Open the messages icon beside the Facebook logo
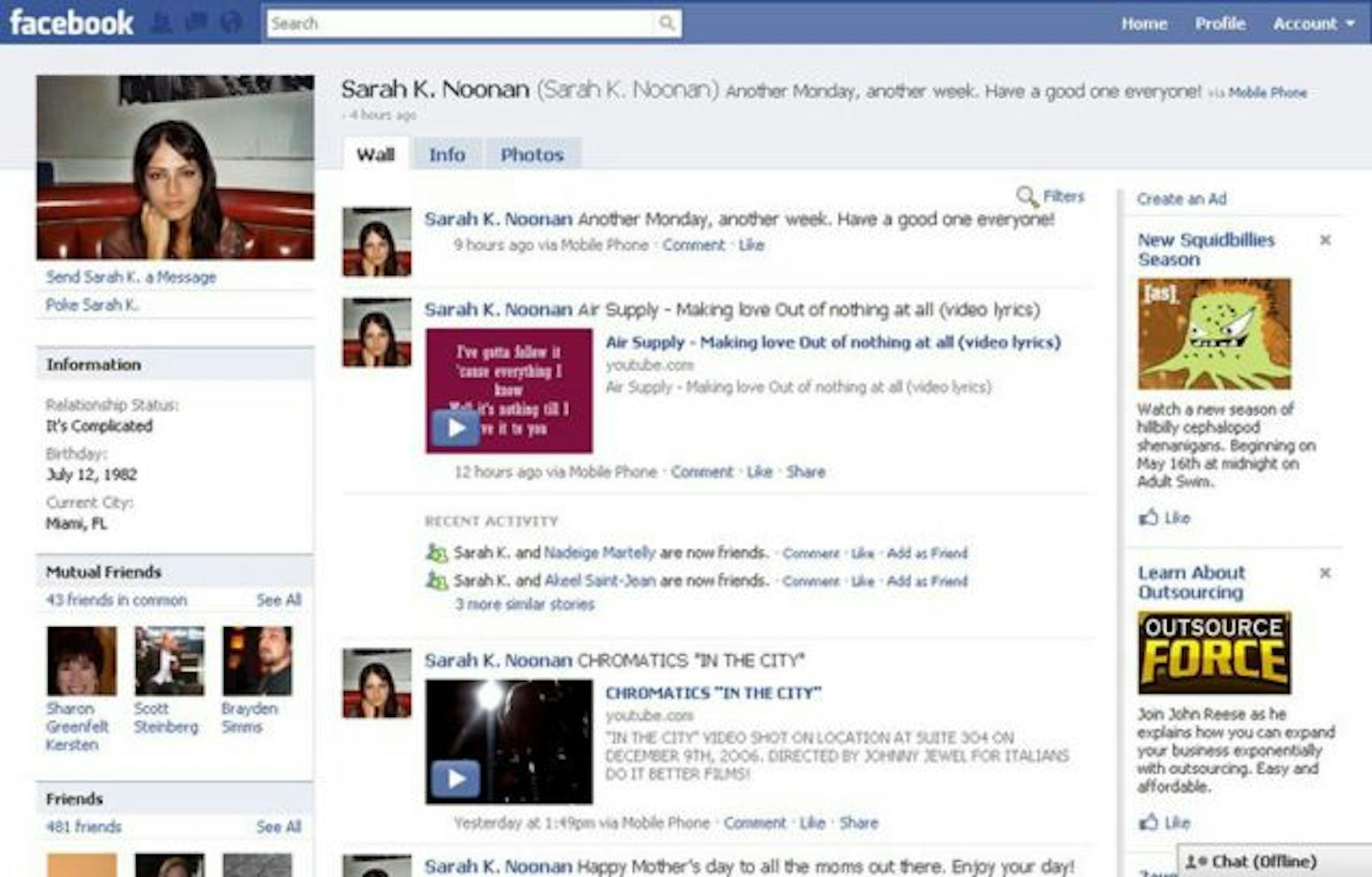This screenshot has height=877, width=1372. pos(197,21)
